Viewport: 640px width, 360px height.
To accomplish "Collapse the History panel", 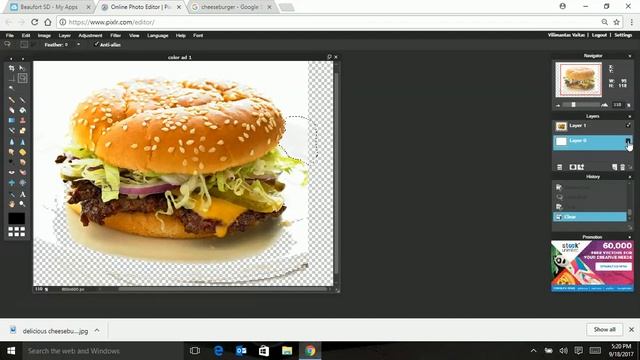I will [x=630, y=177].
